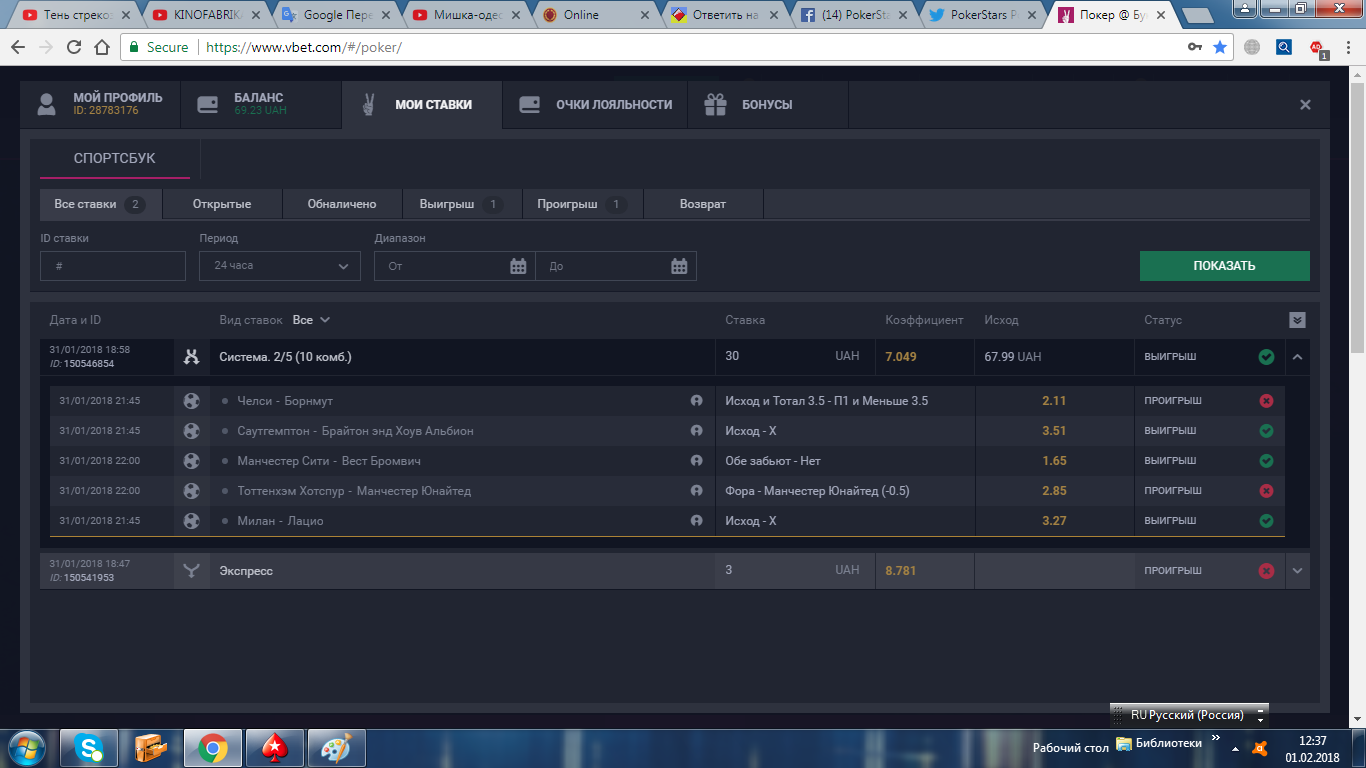Image resolution: width=1366 pixels, height=768 pixels.
Task: Open Windows Start menu
Action: tap(27, 748)
